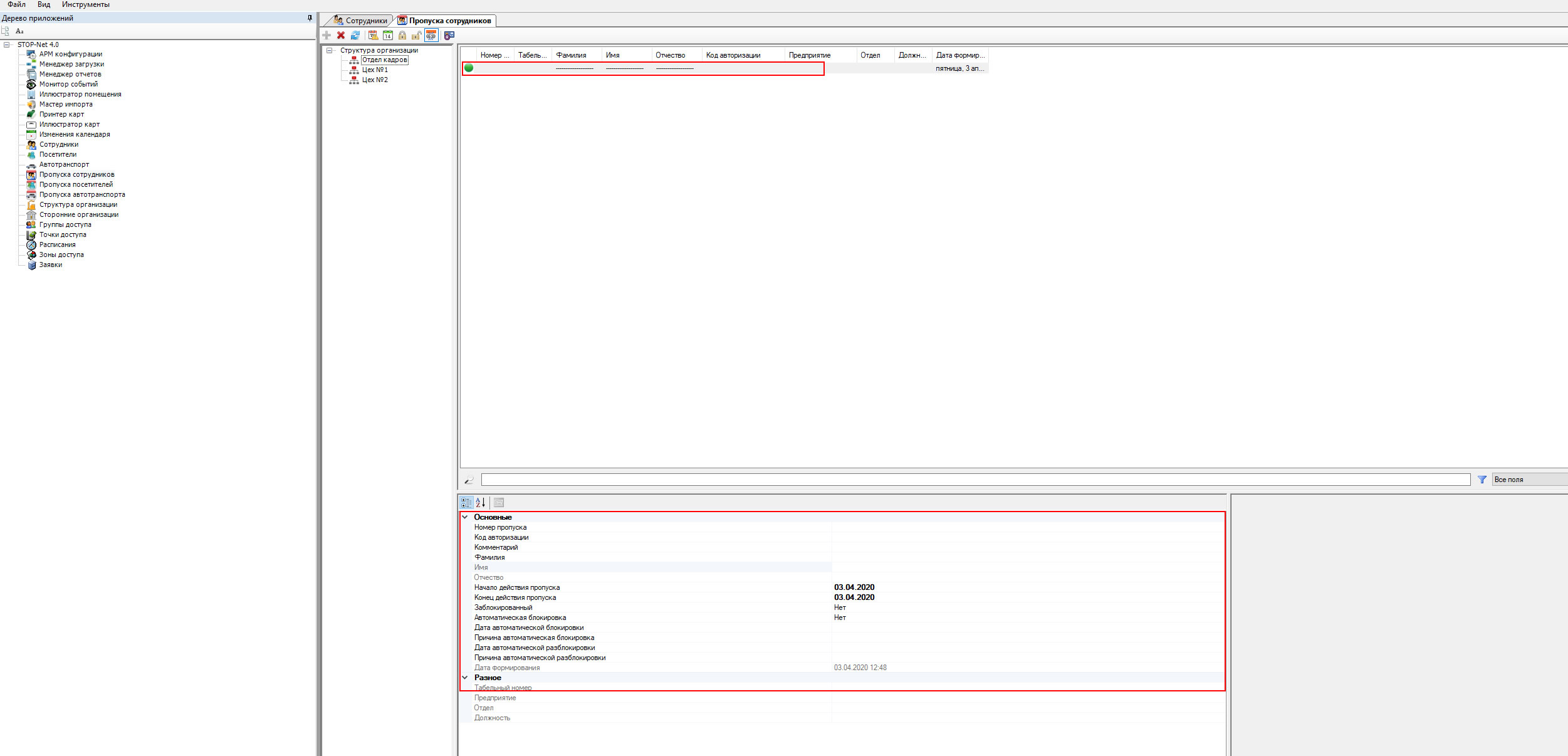Click the funnel filter icon

tap(1482, 480)
